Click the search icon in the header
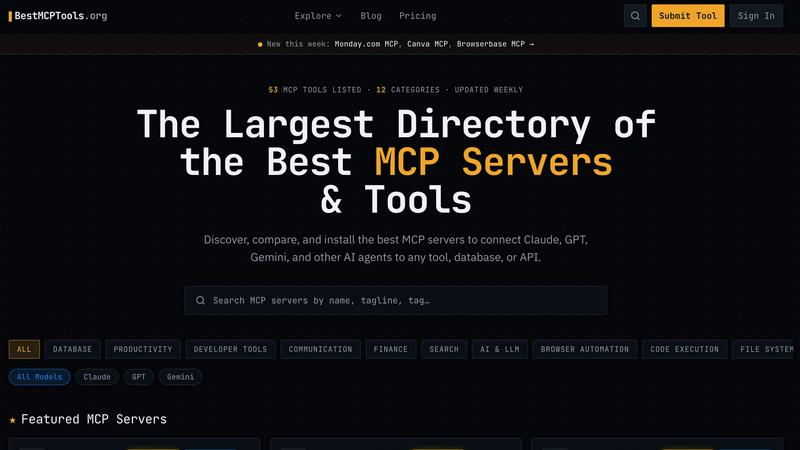The image size is (800, 450). click(635, 16)
